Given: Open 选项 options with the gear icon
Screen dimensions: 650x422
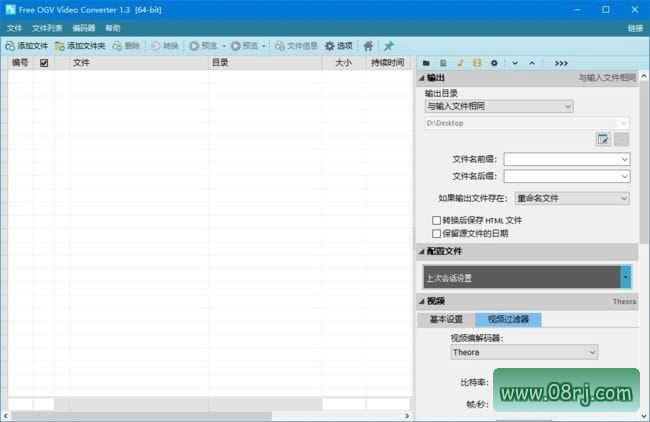Looking at the screenshot, I should point(338,46).
